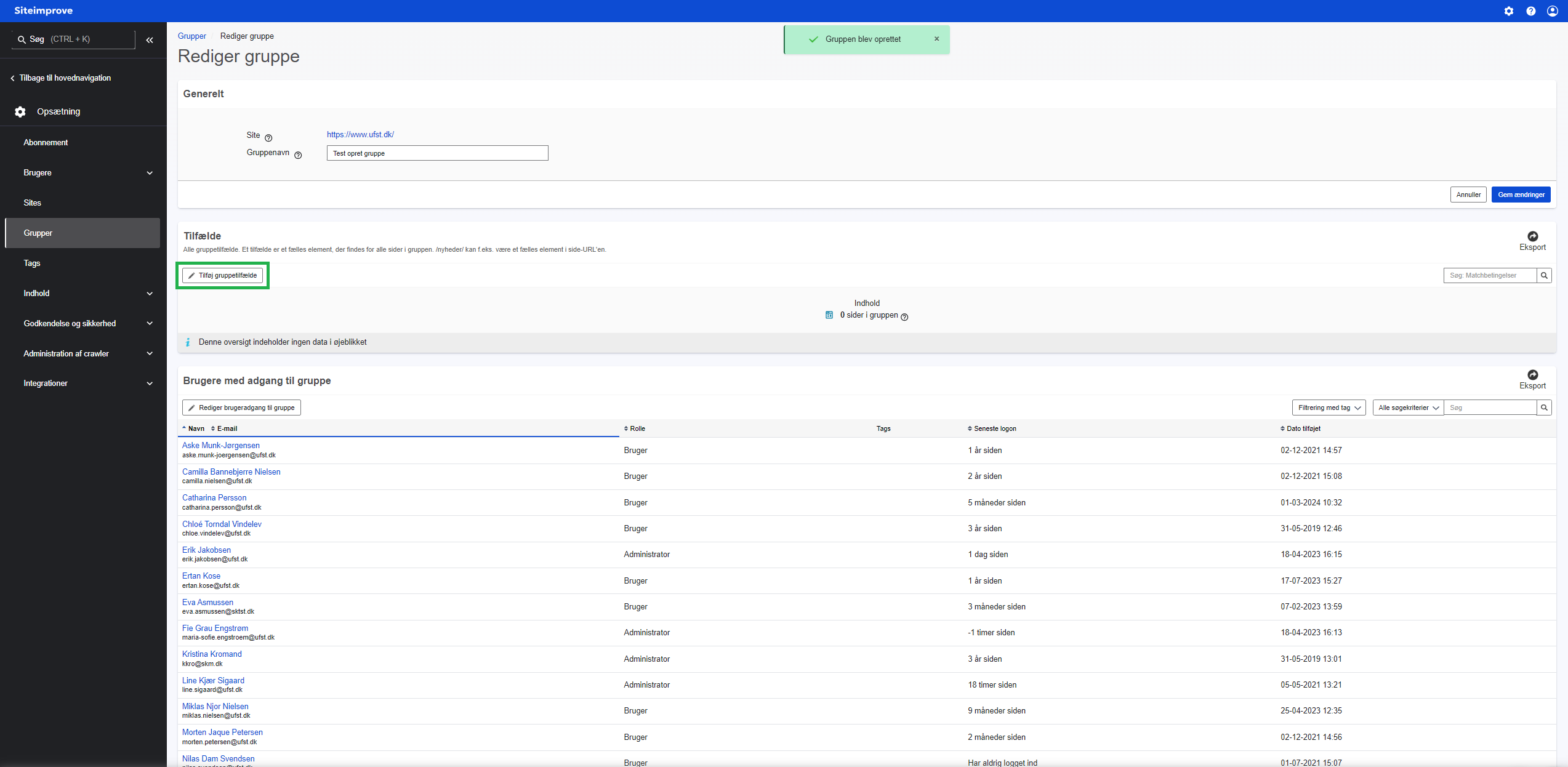Open the Tags sidebar item

[32, 263]
